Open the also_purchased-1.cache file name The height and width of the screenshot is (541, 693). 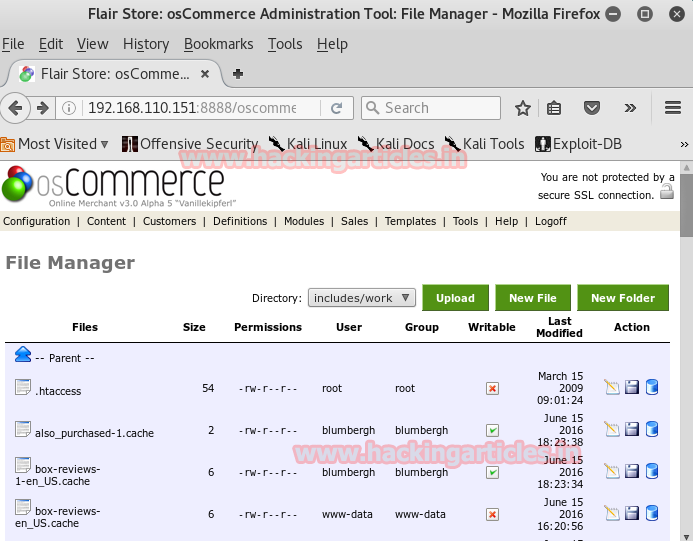point(94,433)
